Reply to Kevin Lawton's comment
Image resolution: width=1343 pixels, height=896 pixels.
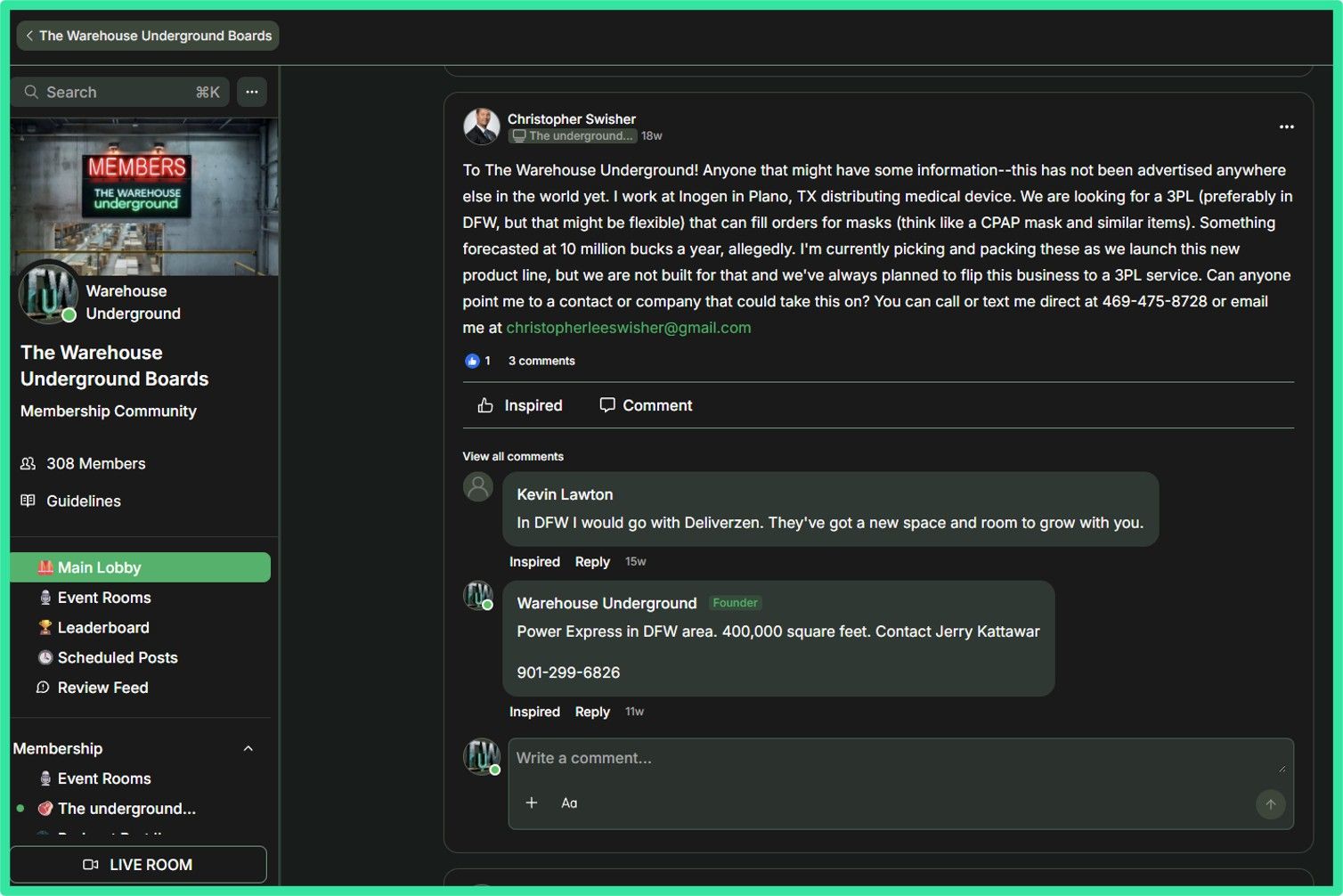point(592,562)
